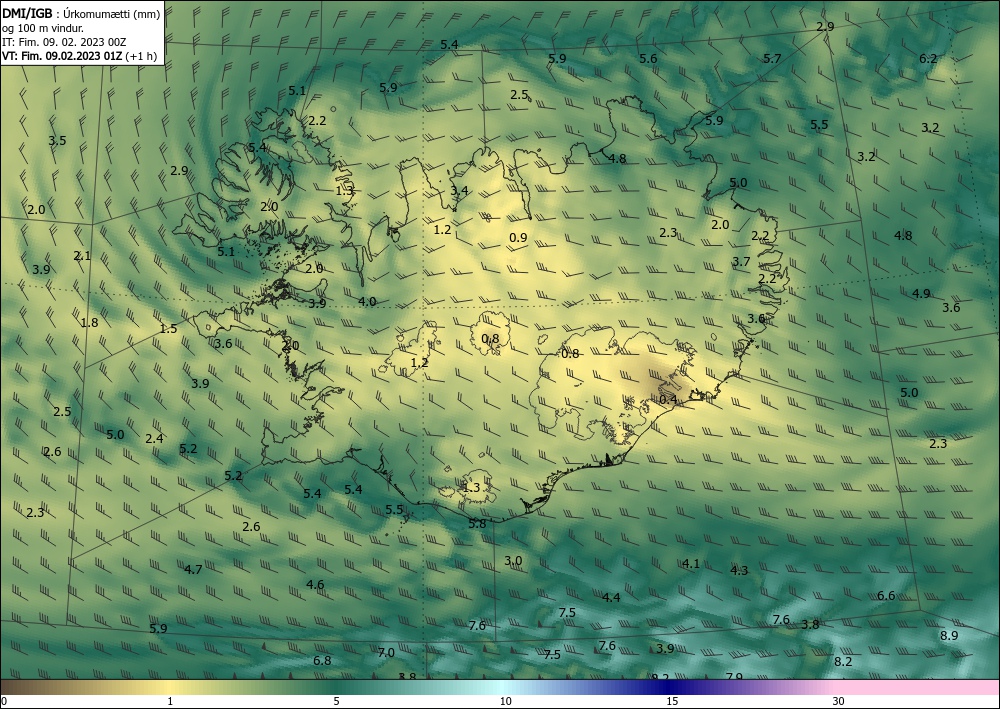Click the map value 3.7
Image resolution: width=1000 pixels, height=709 pixels.
tap(741, 261)
